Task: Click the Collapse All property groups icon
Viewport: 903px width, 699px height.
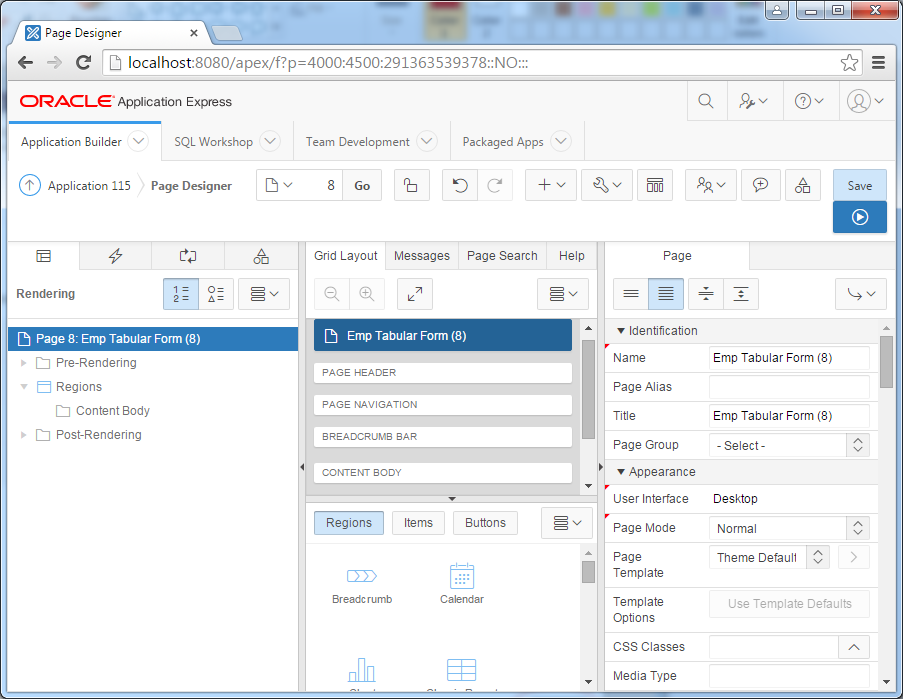Action: tap(705, 294)
